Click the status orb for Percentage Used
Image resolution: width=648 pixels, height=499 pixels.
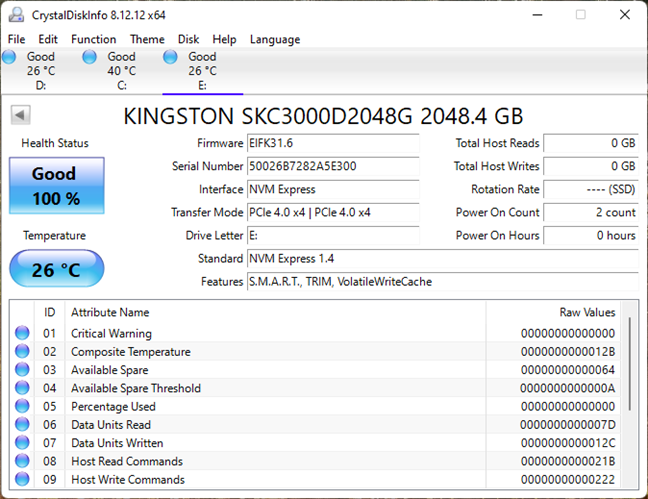click(x=22, y=406)
